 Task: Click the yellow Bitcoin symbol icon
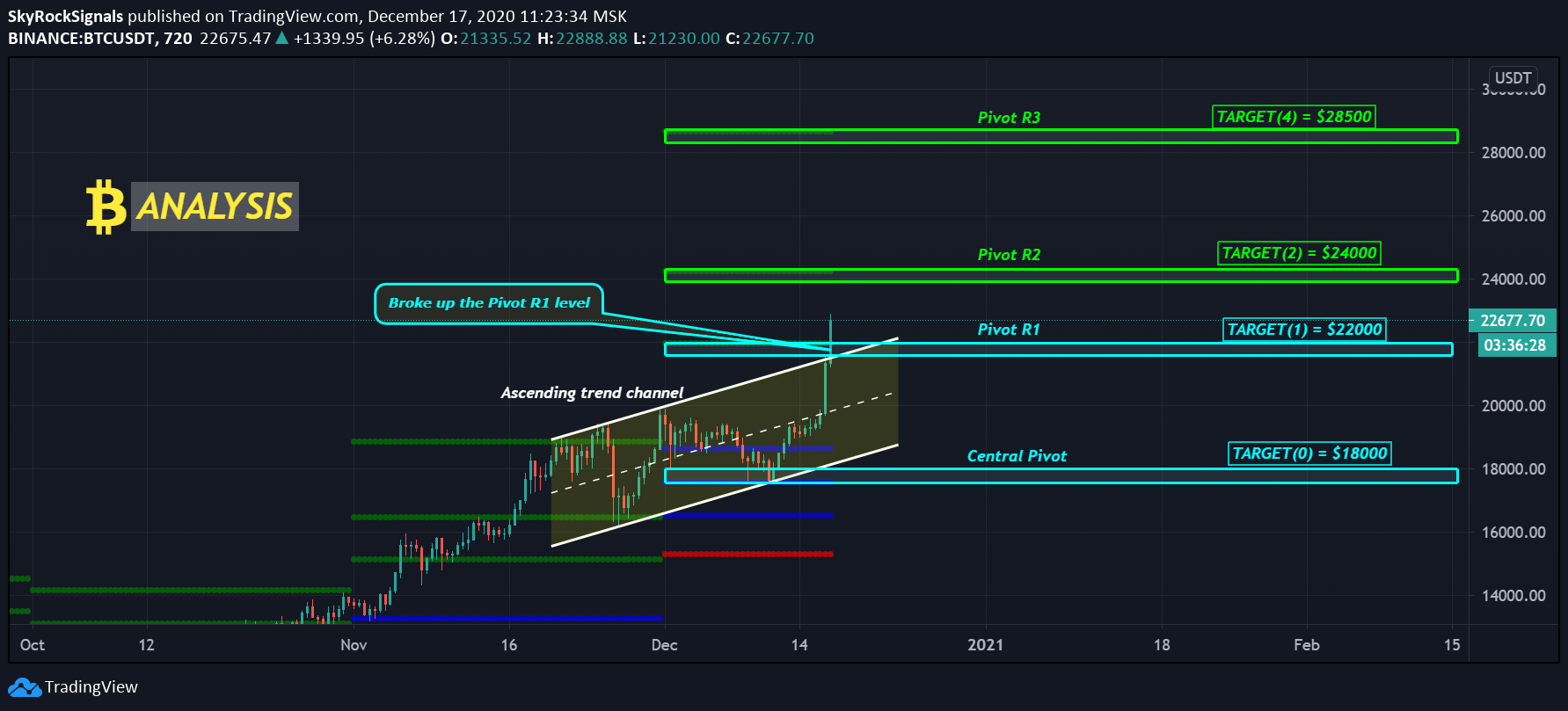(106, 207)
